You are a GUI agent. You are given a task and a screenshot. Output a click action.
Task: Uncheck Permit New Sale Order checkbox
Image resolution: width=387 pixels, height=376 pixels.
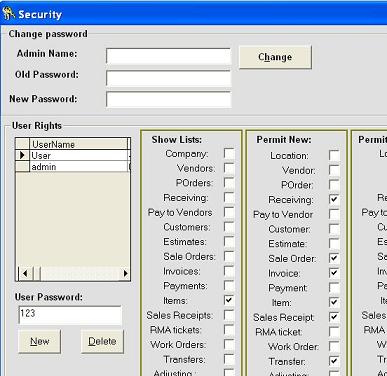pos(334,258)
